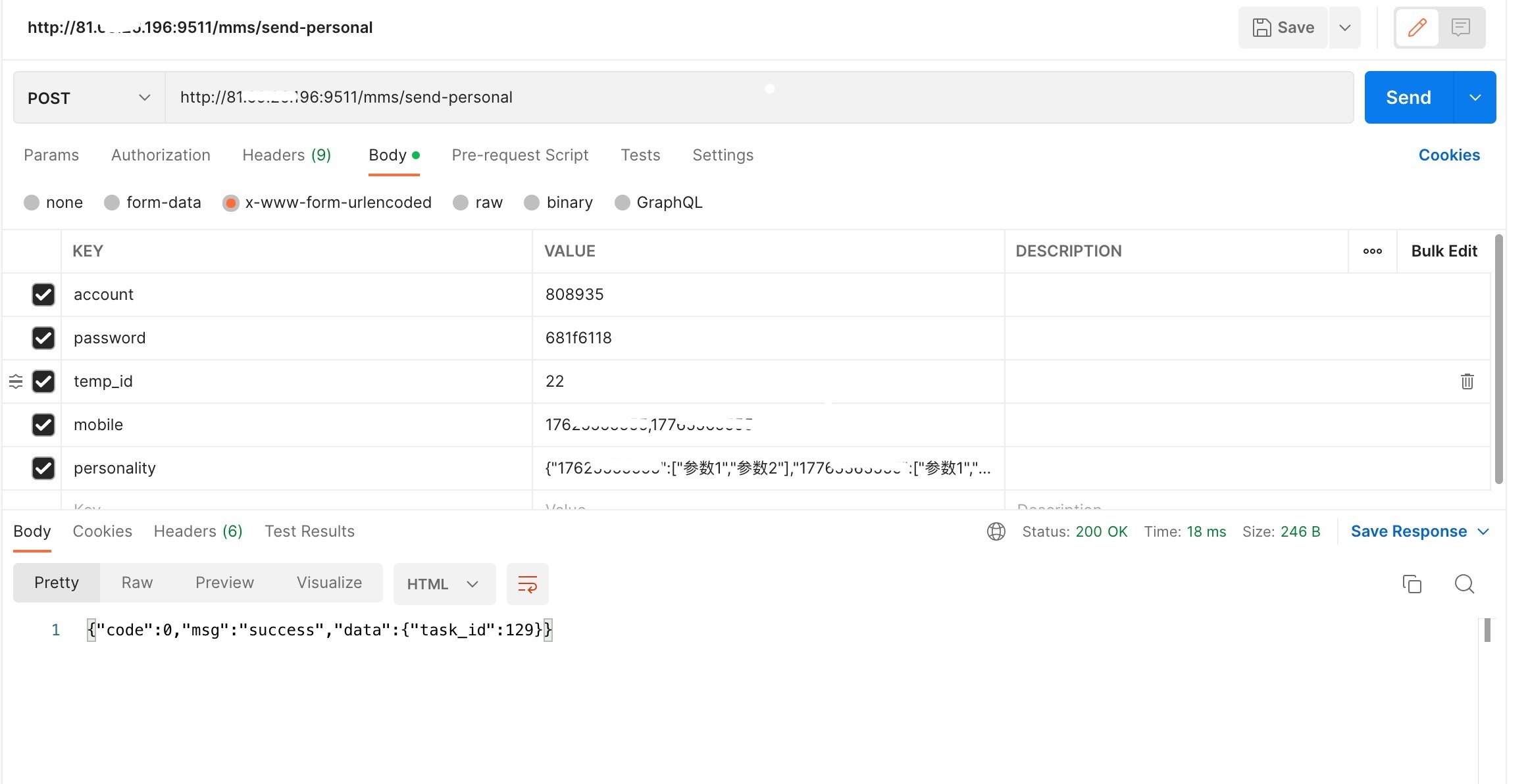Open the Test Results tab
This screenshot has height=784, width=1528.
pyautogui.click(x=309, y=531)
